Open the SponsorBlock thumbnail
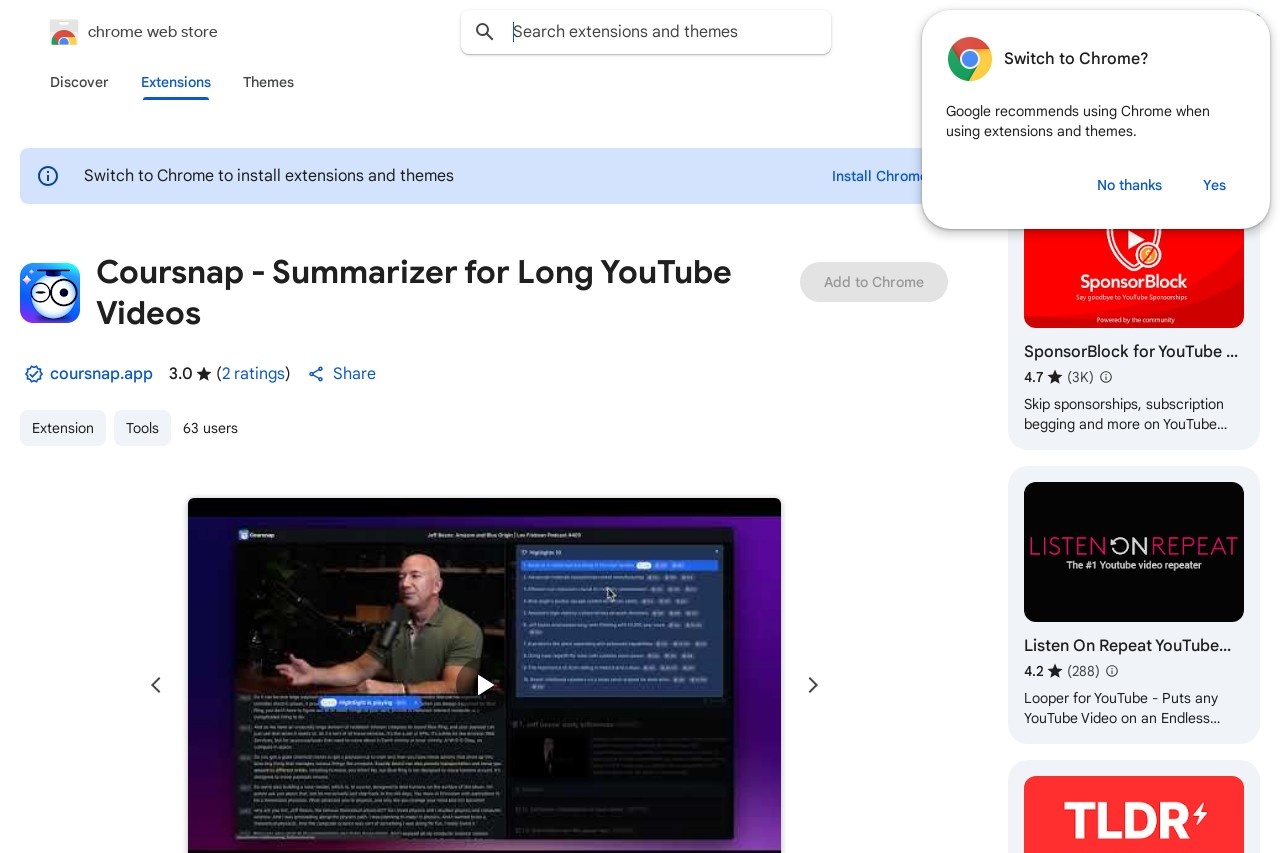Viewport: 1280px width, 853px height. click(x=1134, y=277)
